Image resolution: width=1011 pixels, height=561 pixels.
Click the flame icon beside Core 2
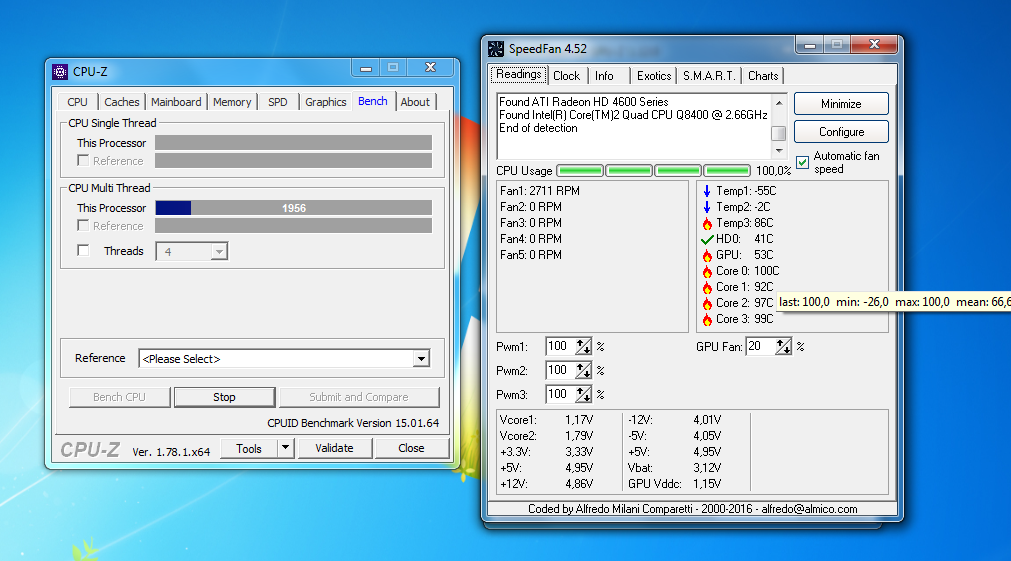pos(707,303)
